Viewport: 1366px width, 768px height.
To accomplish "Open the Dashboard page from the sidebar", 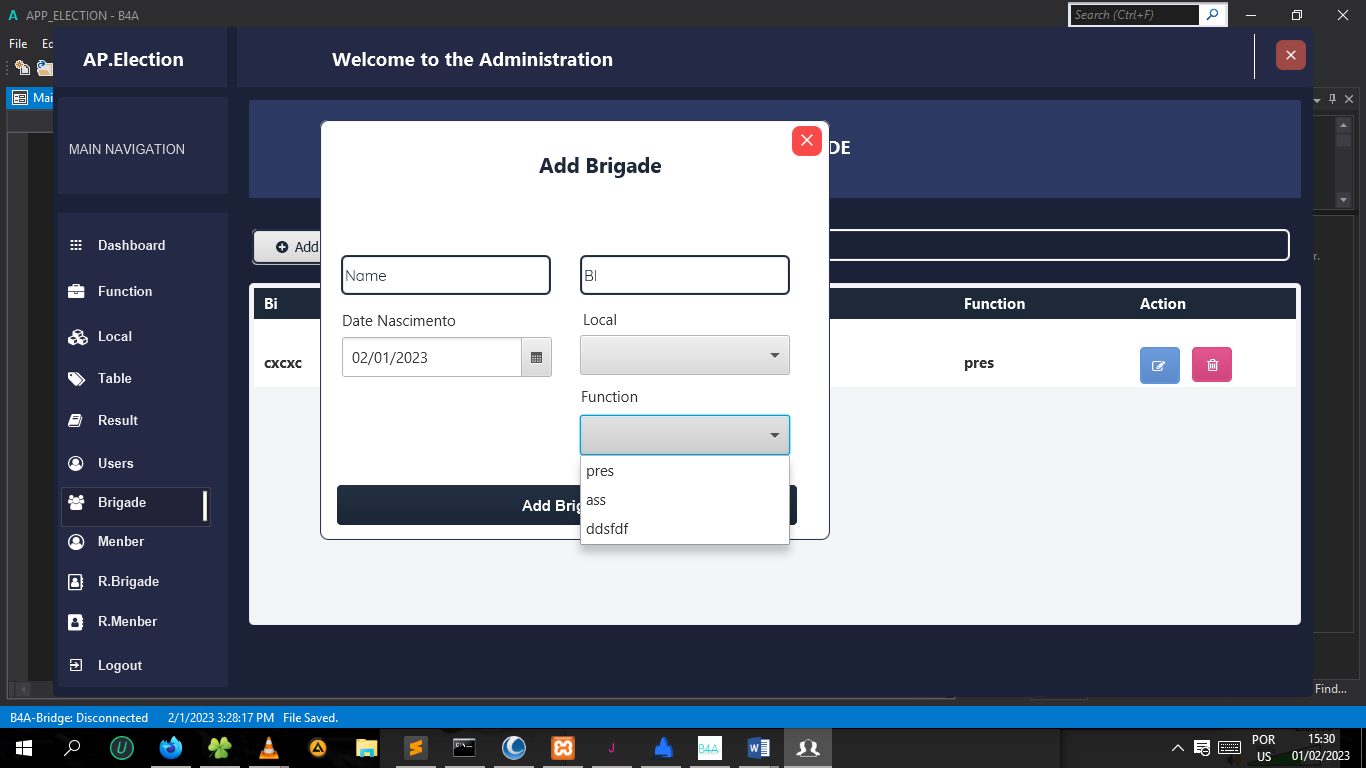I will pos(132,246).
